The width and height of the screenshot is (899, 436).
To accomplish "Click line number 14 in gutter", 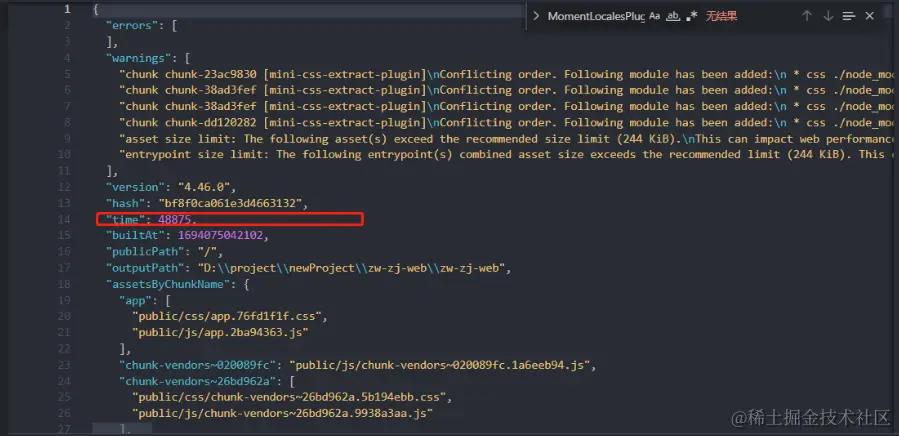I will 64,219.
